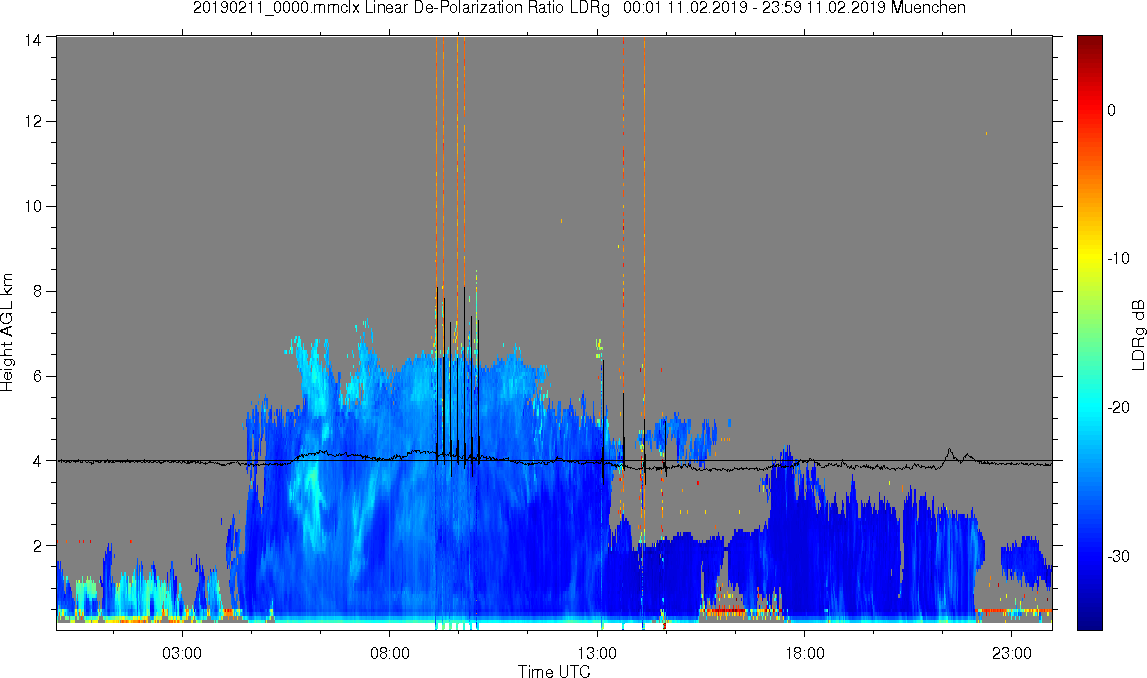Click the 14 height tick label
The image size is (1147, 678).
(32, 40)
